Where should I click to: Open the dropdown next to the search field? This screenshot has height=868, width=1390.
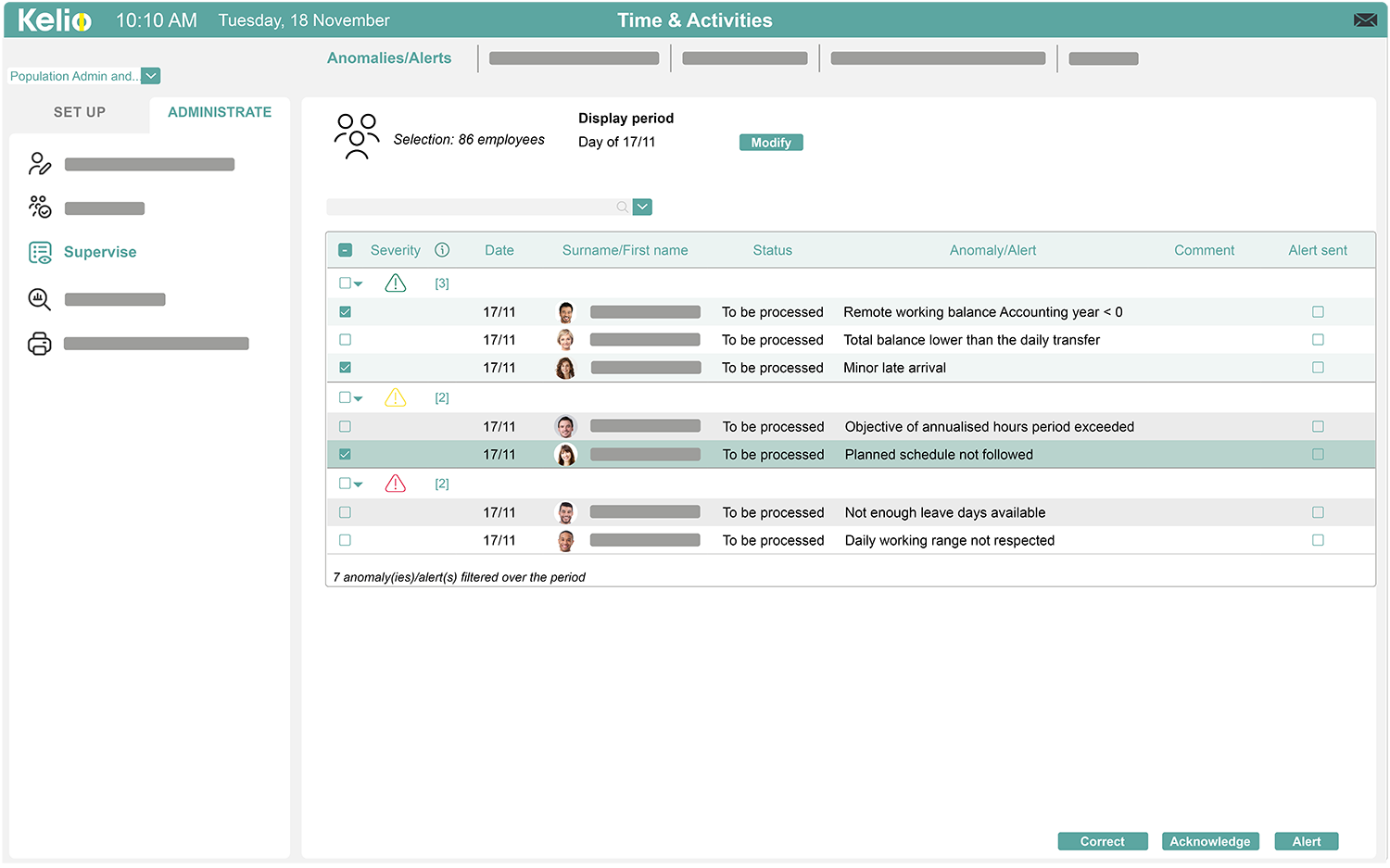[642, 207]
